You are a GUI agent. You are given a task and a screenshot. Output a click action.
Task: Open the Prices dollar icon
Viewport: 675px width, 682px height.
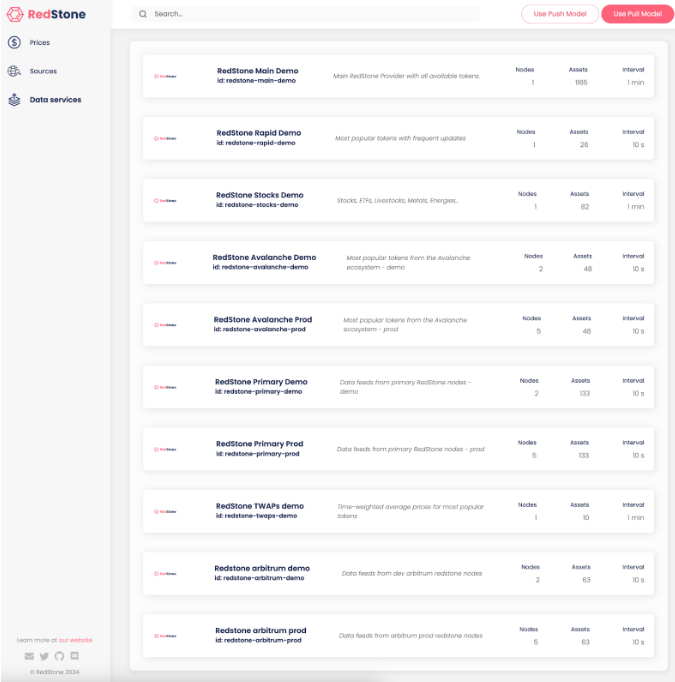(14, 43)
